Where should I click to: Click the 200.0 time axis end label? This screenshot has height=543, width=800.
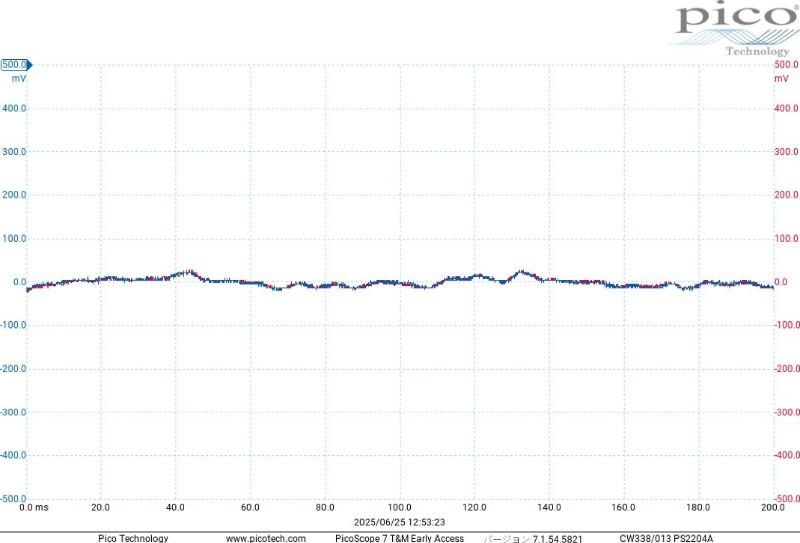[x=773, y=507]
